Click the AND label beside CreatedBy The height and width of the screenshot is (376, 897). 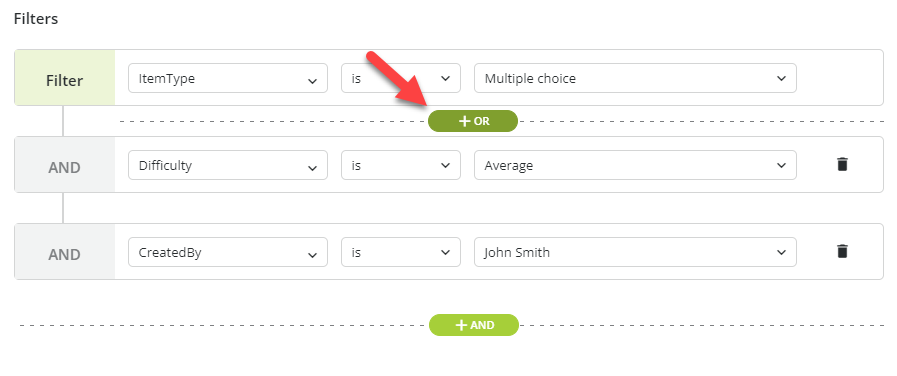coord(65,252)
